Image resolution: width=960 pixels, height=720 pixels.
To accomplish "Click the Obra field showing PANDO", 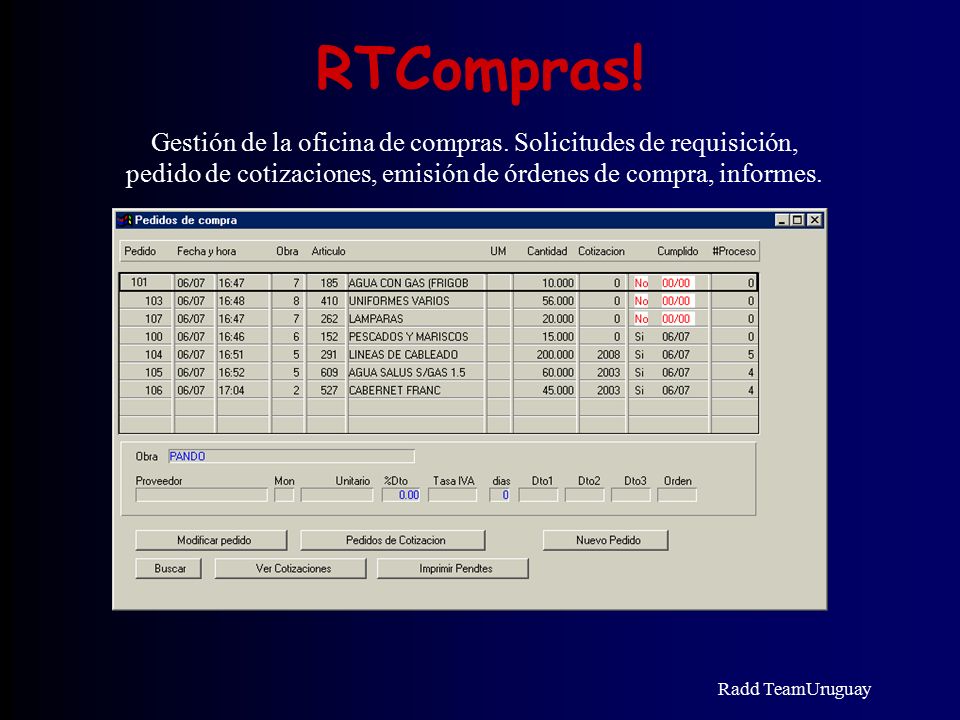I will (291, 456).
